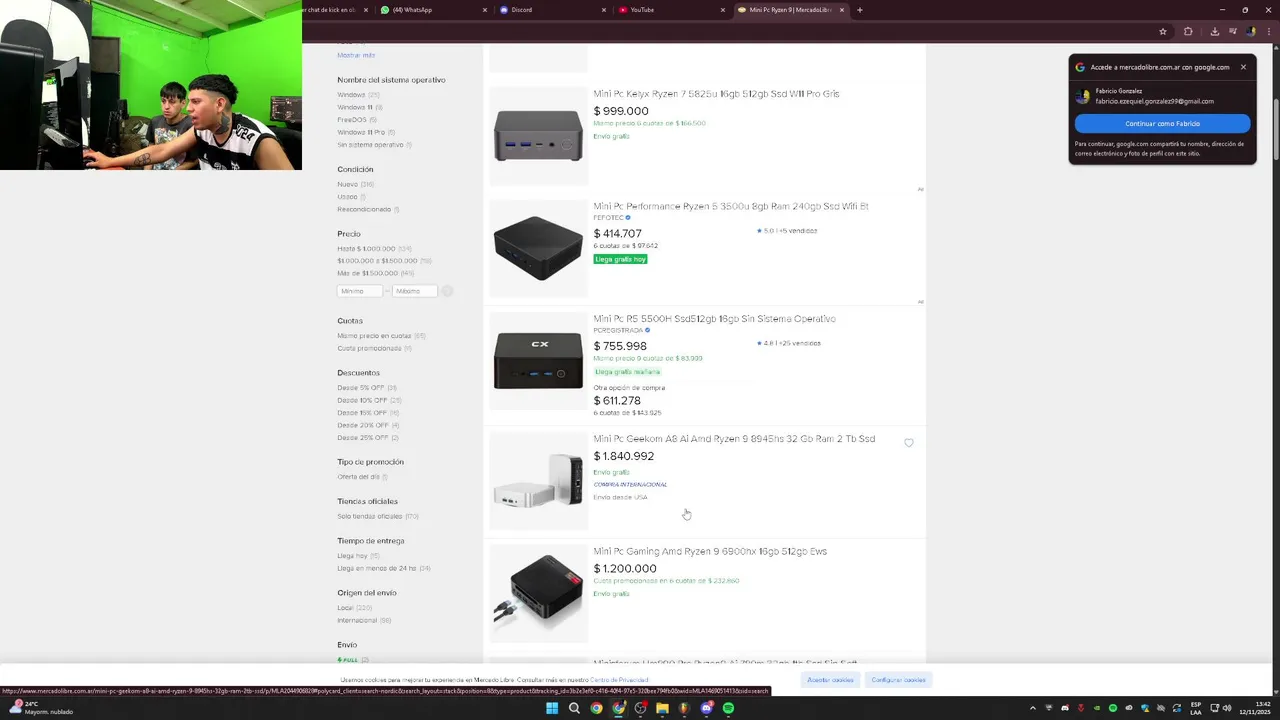Close the Google sign-in prompt
The width and height of the screenshot is (1280, 720).
[x=1243, y=67]
